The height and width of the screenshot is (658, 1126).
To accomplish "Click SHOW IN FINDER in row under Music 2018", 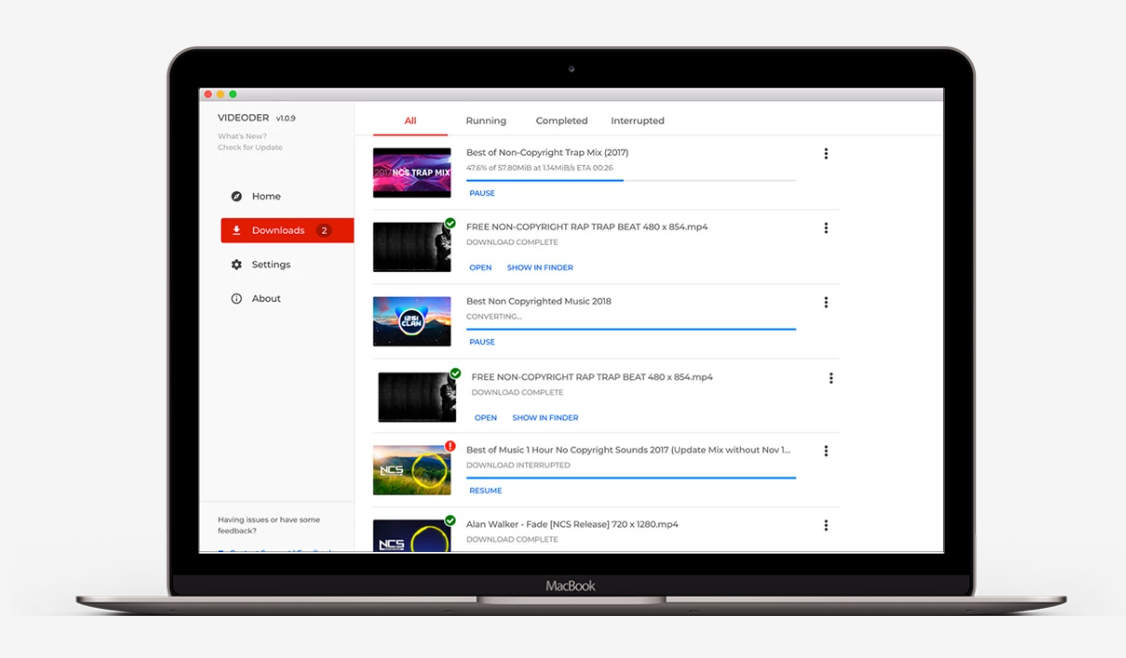I will (545, 417).
